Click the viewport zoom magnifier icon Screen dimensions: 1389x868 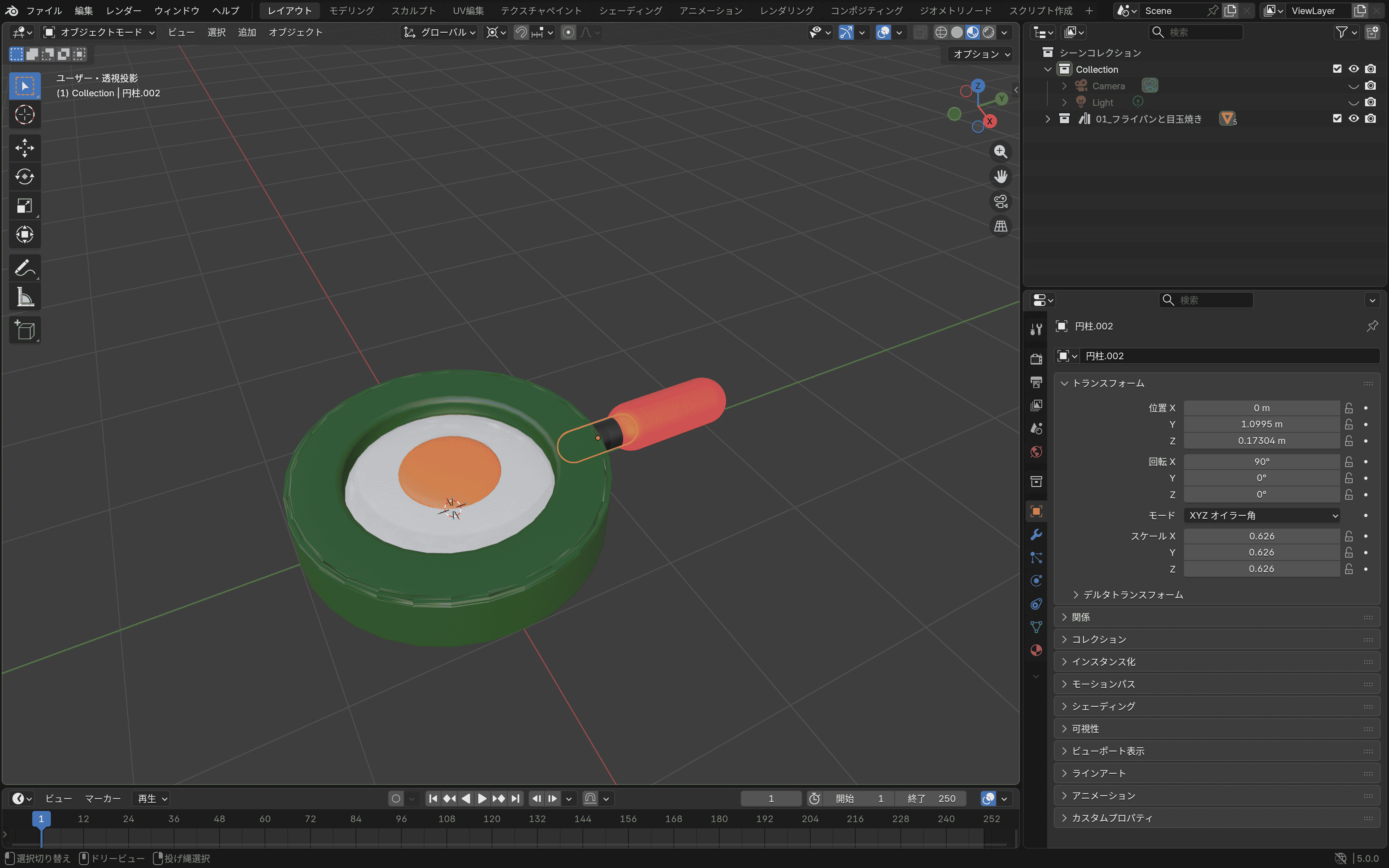tap(1000, 152)
